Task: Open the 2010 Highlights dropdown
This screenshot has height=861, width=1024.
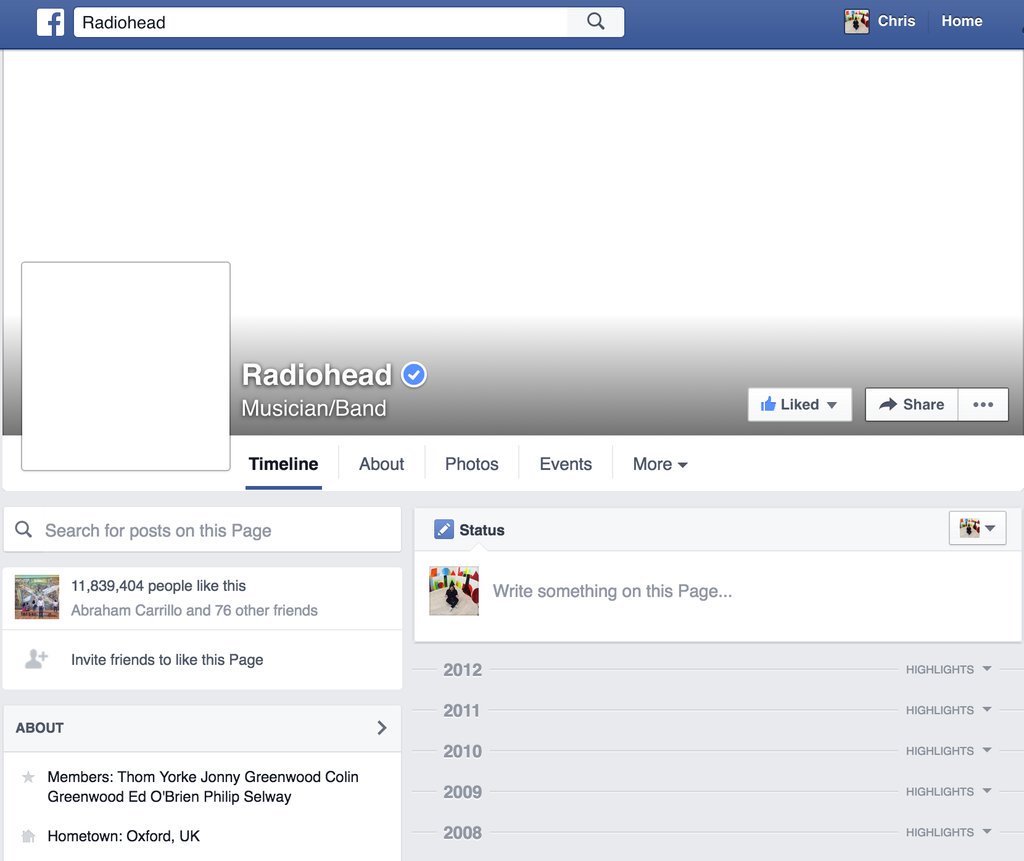Action: pyautogui.click(x=948, y=751)
